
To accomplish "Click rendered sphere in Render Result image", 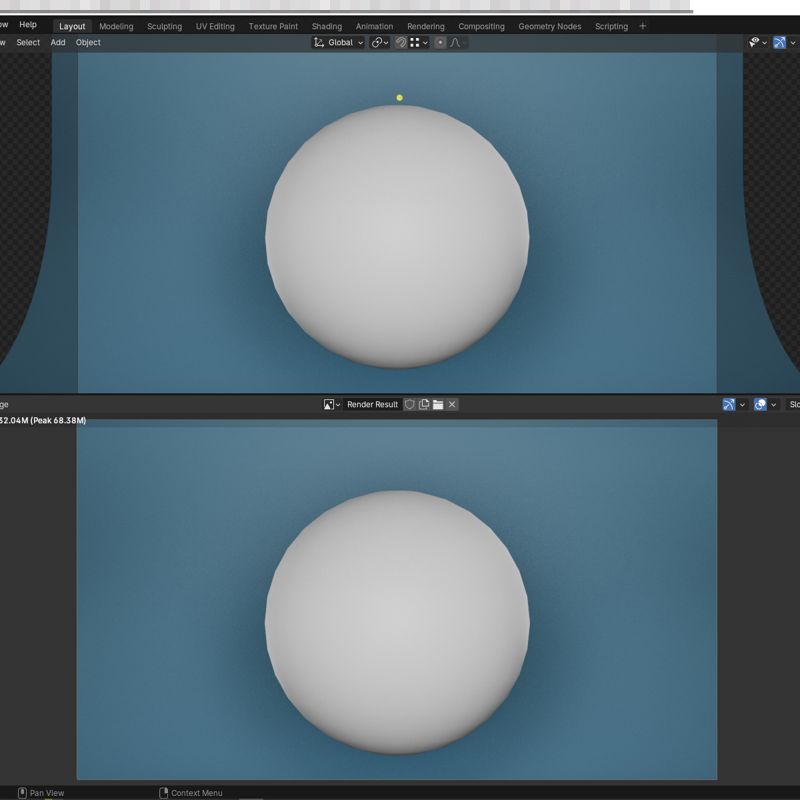I will point(397,622).
